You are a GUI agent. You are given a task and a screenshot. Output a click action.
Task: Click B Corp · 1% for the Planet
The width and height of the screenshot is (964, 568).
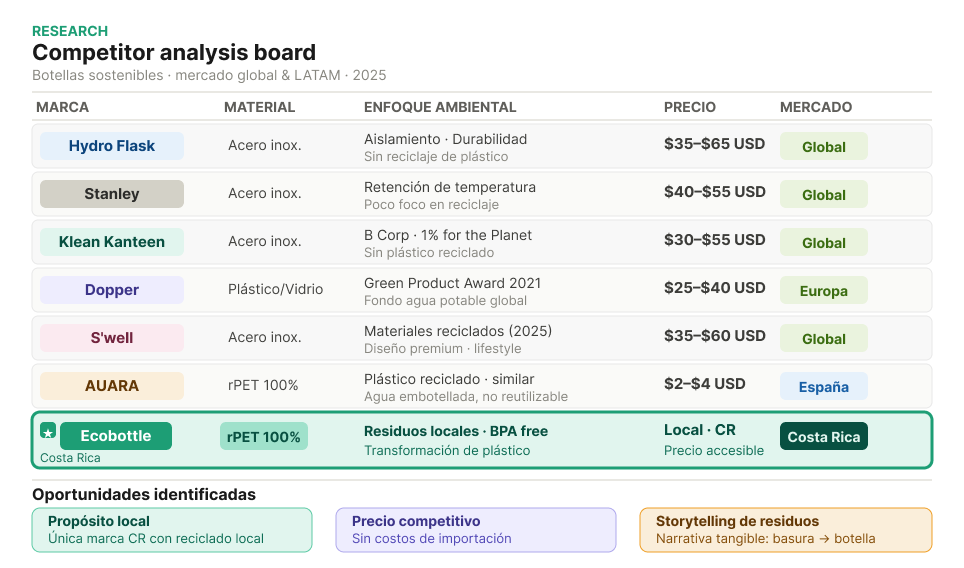(x=448, y=235)
